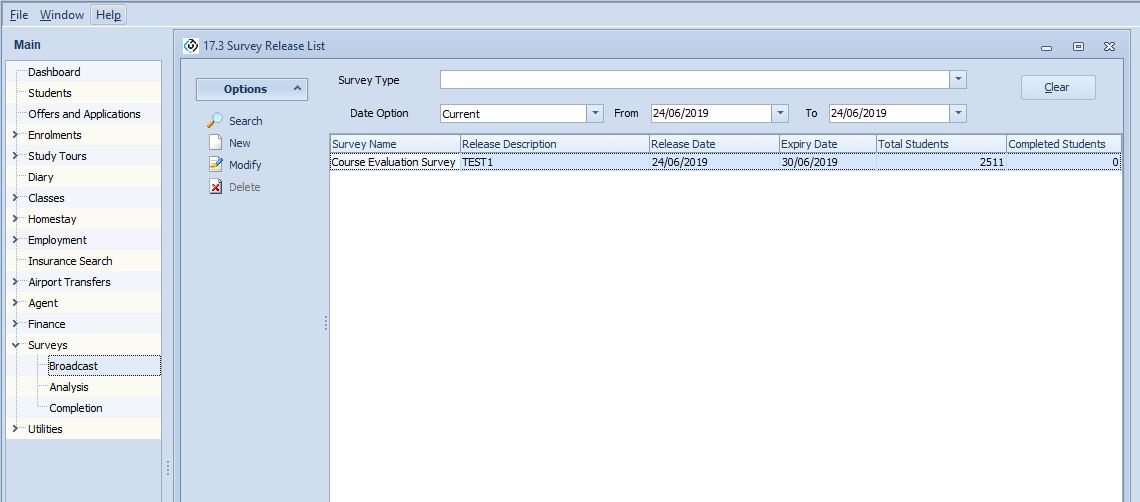
Task: Select the Course Evaluation Survey row
Action: coord(394,162)
